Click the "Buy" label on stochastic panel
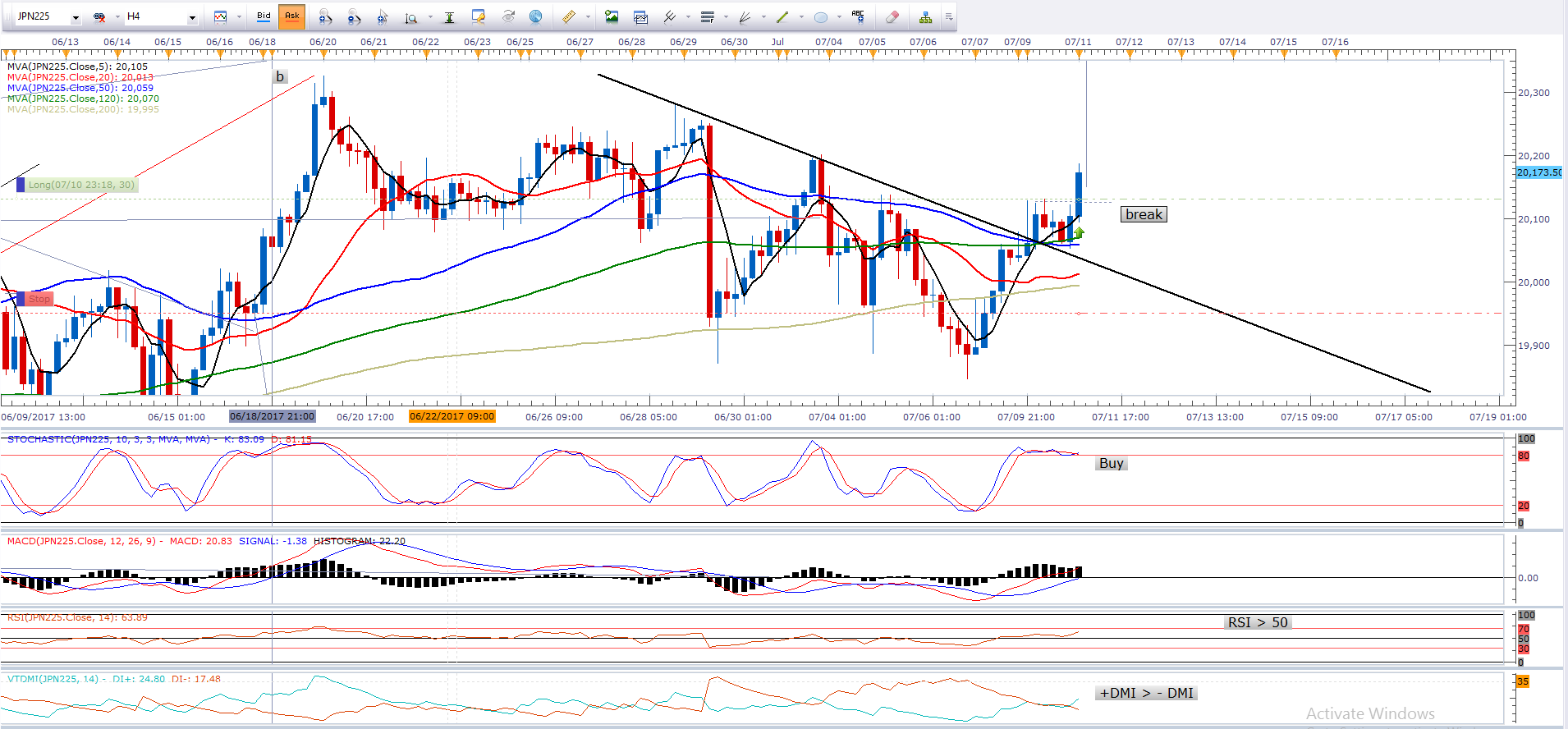 tap(1111, 463)
